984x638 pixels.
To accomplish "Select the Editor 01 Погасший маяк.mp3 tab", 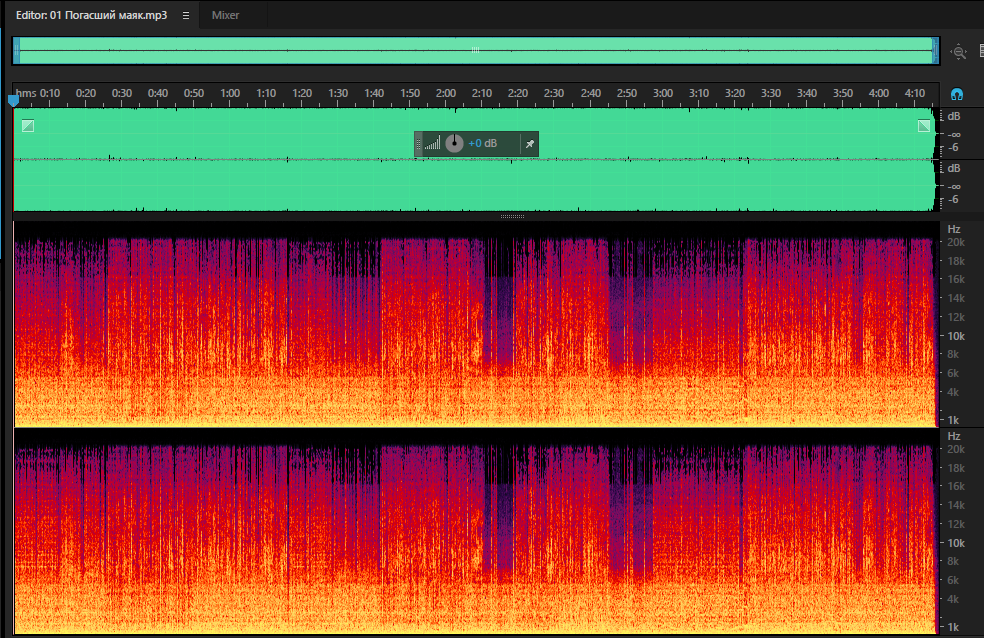I will pyautogui.click(x=92, y=15).
